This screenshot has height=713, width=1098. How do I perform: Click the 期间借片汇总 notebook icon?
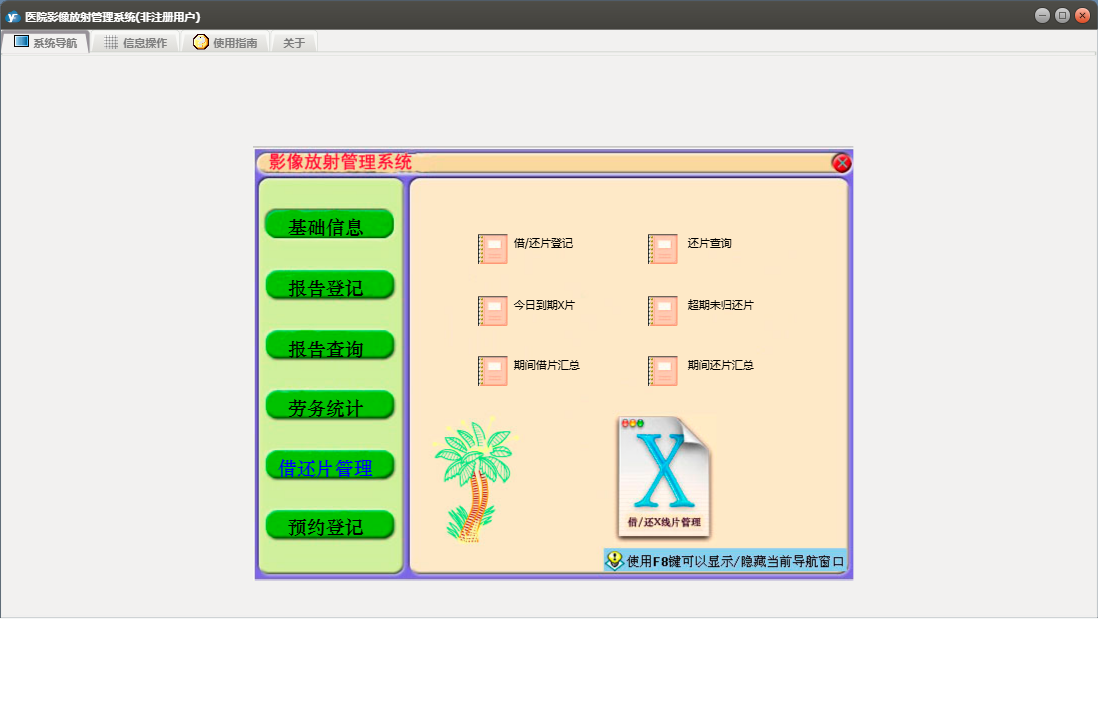coord(492,370)
